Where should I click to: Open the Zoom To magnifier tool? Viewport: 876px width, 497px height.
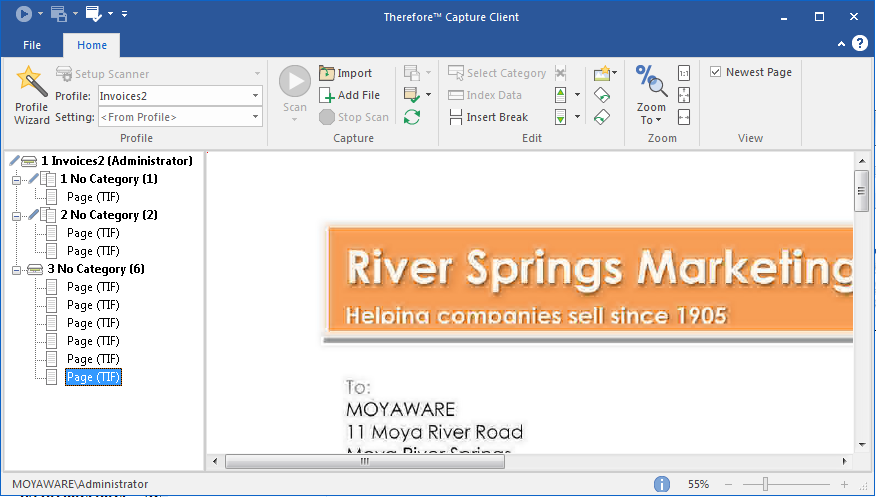[651, 95]
